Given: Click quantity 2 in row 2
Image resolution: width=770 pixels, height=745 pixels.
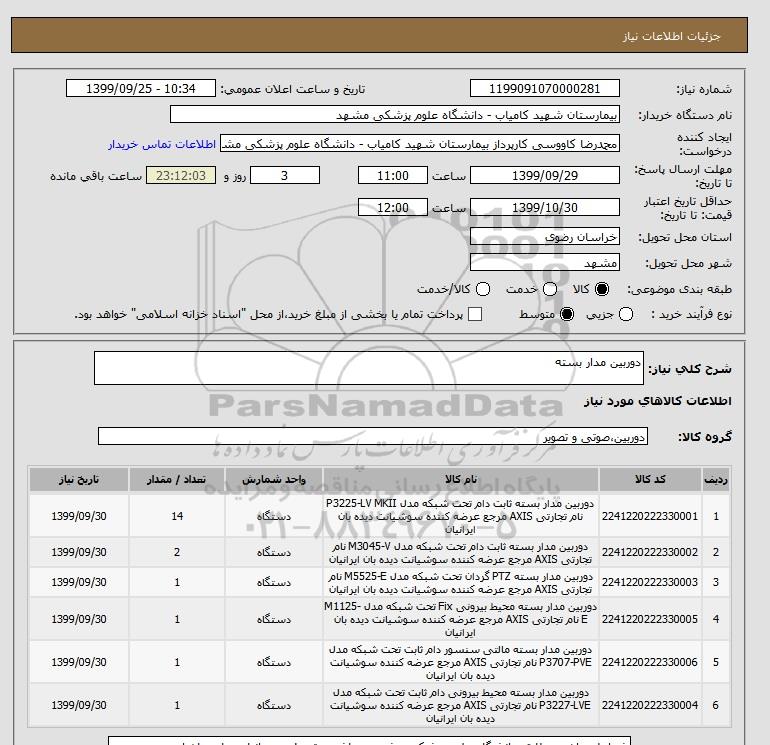Looking at the screenshot, I should coord(177,552).
